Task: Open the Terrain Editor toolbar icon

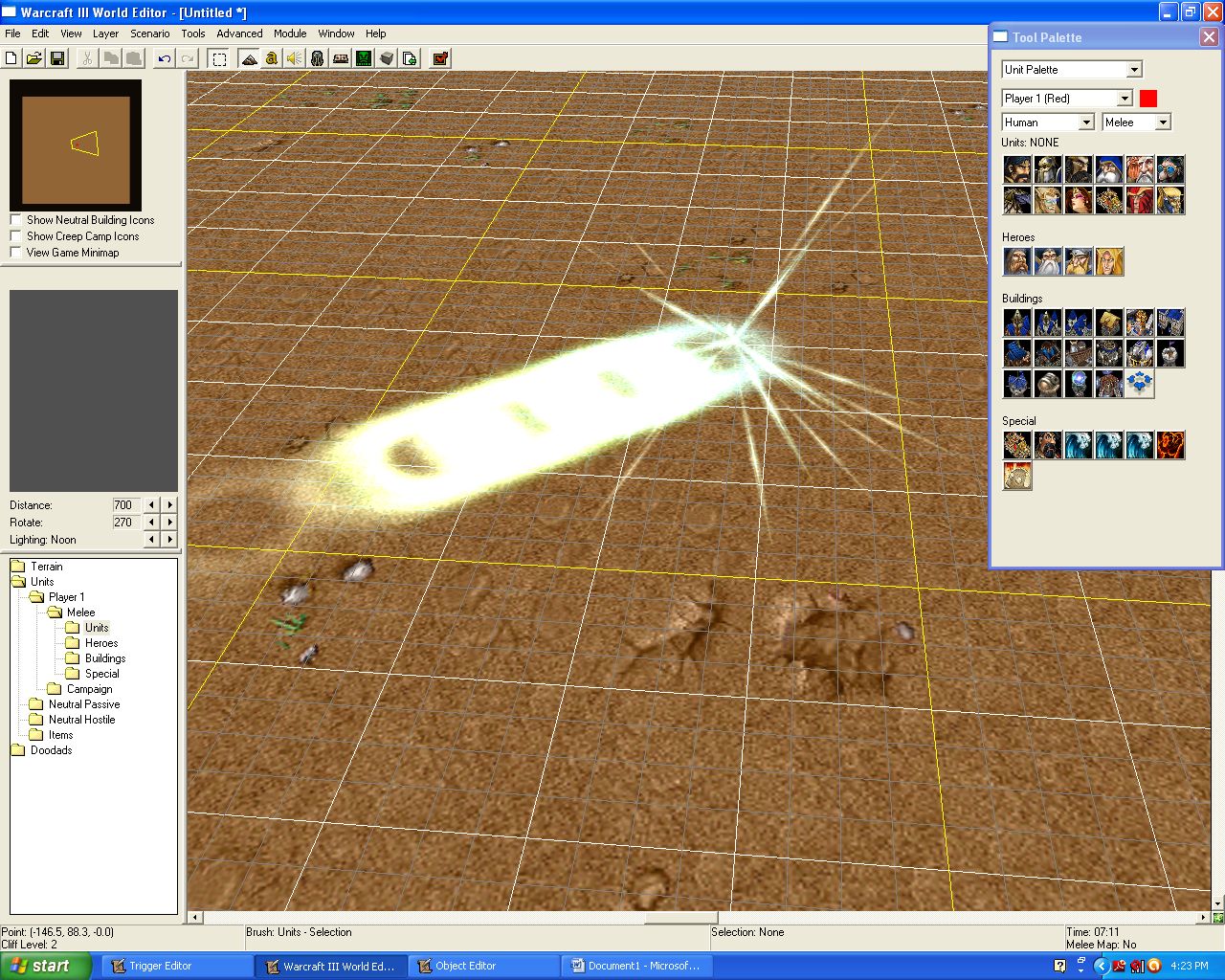Action: click(249, 58)
